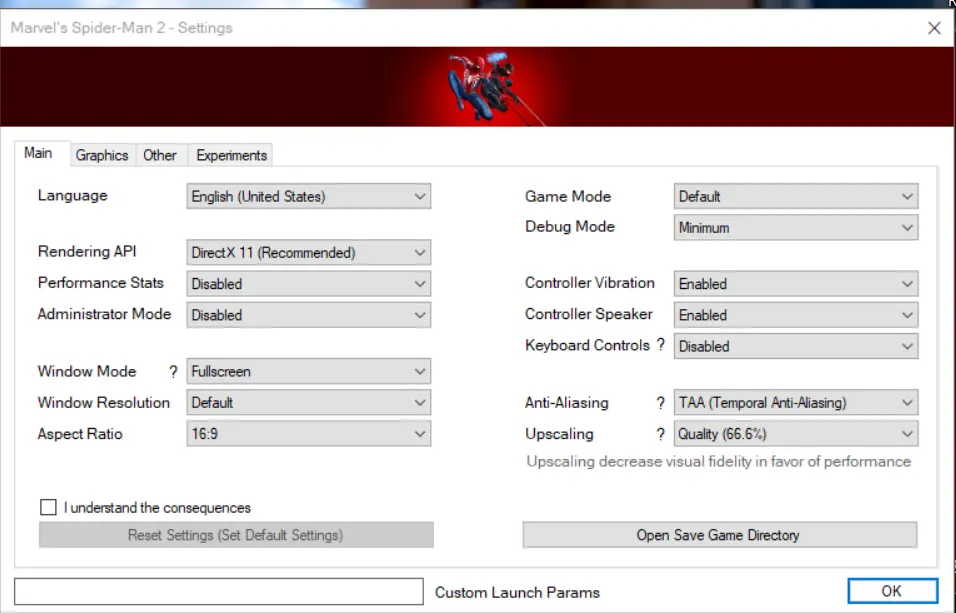
Task: Confirm with the OK button
Action: click(x=892, y=590)
